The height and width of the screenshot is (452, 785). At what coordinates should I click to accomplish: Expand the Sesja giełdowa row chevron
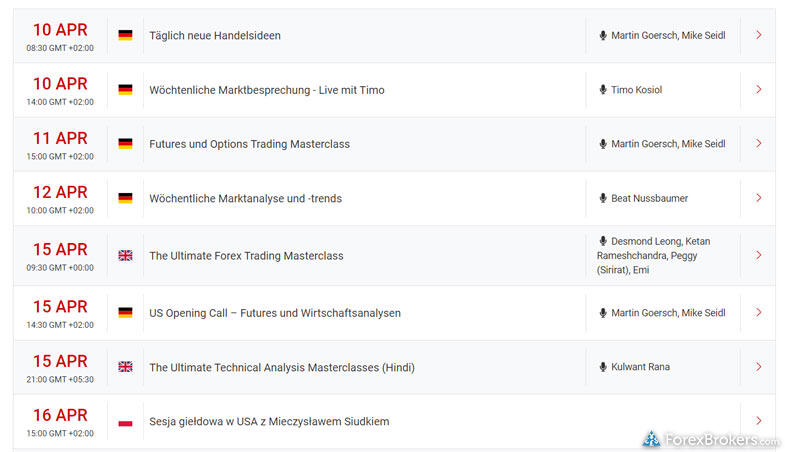point(759,422)
